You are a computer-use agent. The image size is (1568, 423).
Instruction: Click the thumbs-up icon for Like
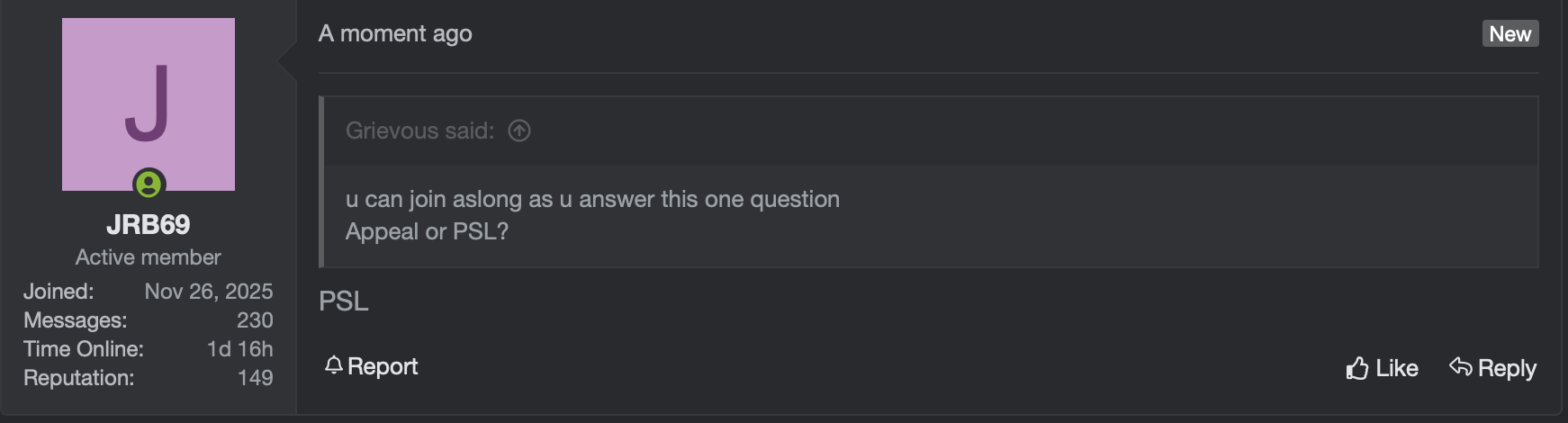pos(1356,368)
